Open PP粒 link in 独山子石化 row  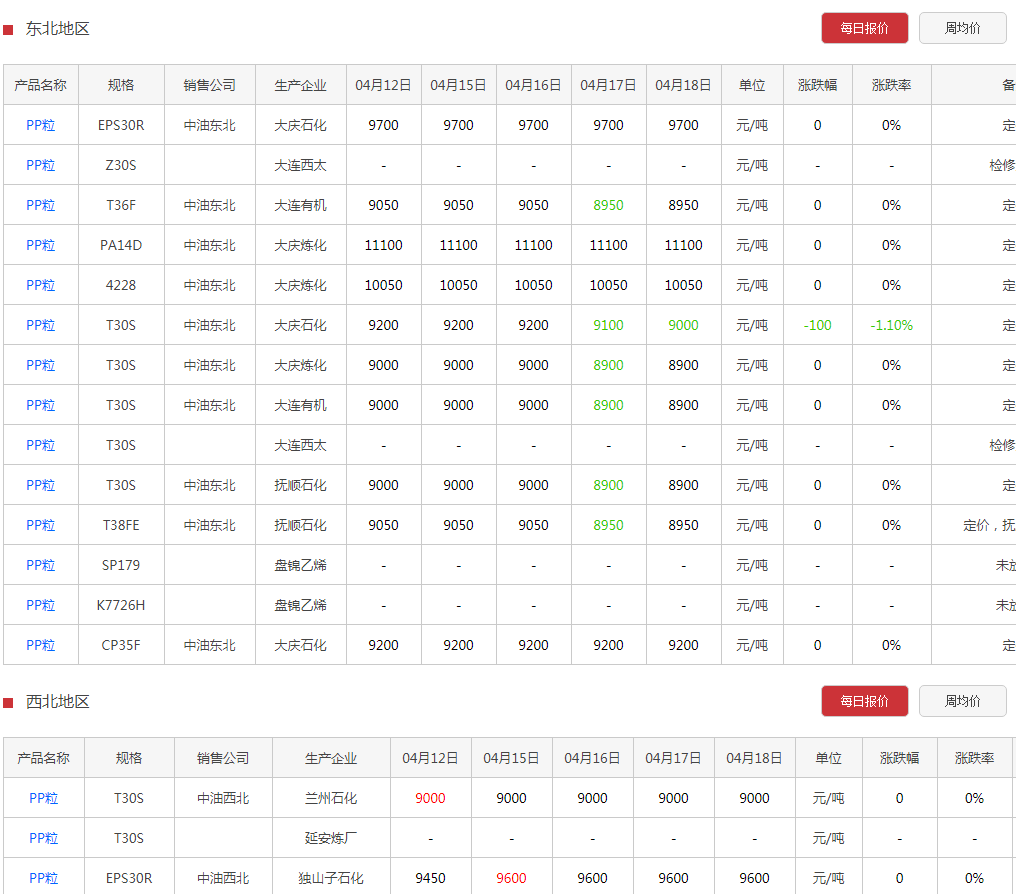[x=43, y=878]
